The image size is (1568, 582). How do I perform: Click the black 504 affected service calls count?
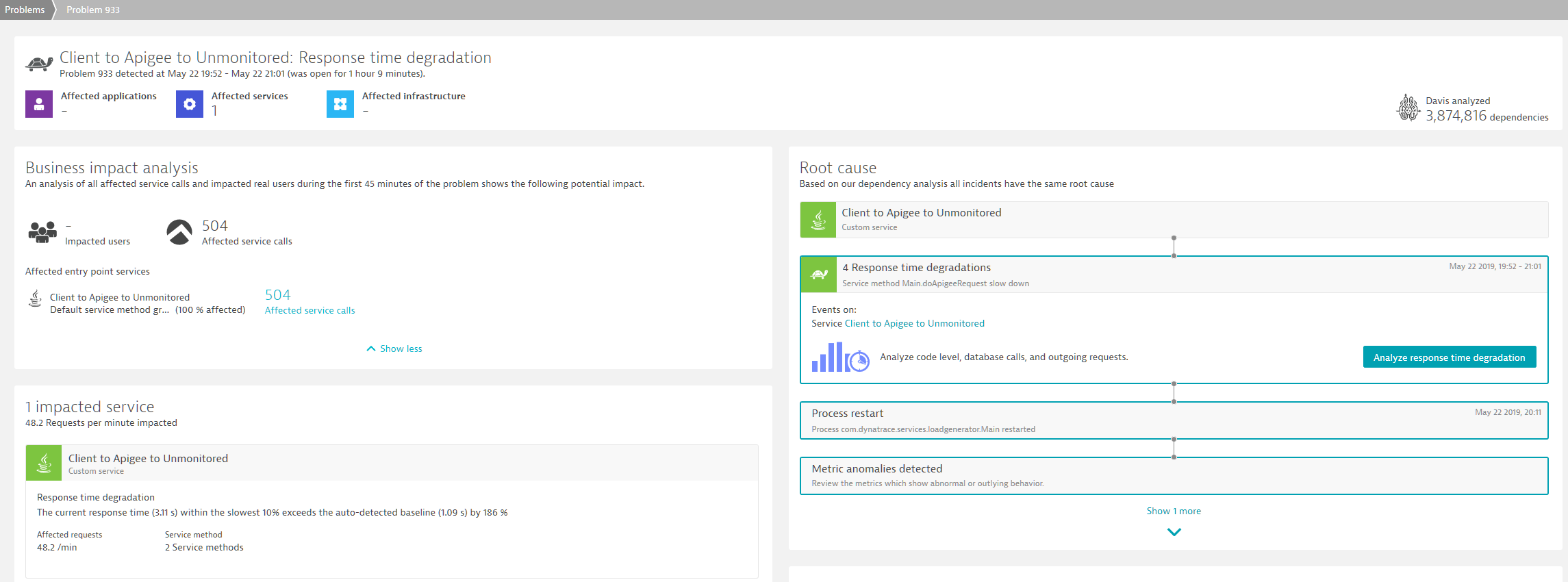click(215, 226)
